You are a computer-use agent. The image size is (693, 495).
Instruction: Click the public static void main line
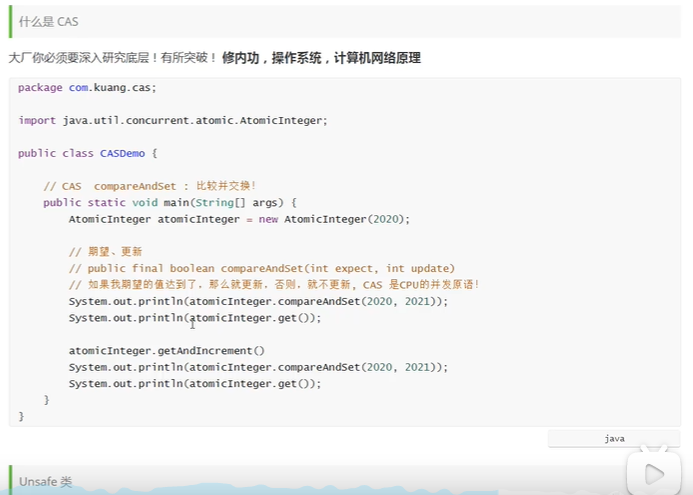[170, 202]
